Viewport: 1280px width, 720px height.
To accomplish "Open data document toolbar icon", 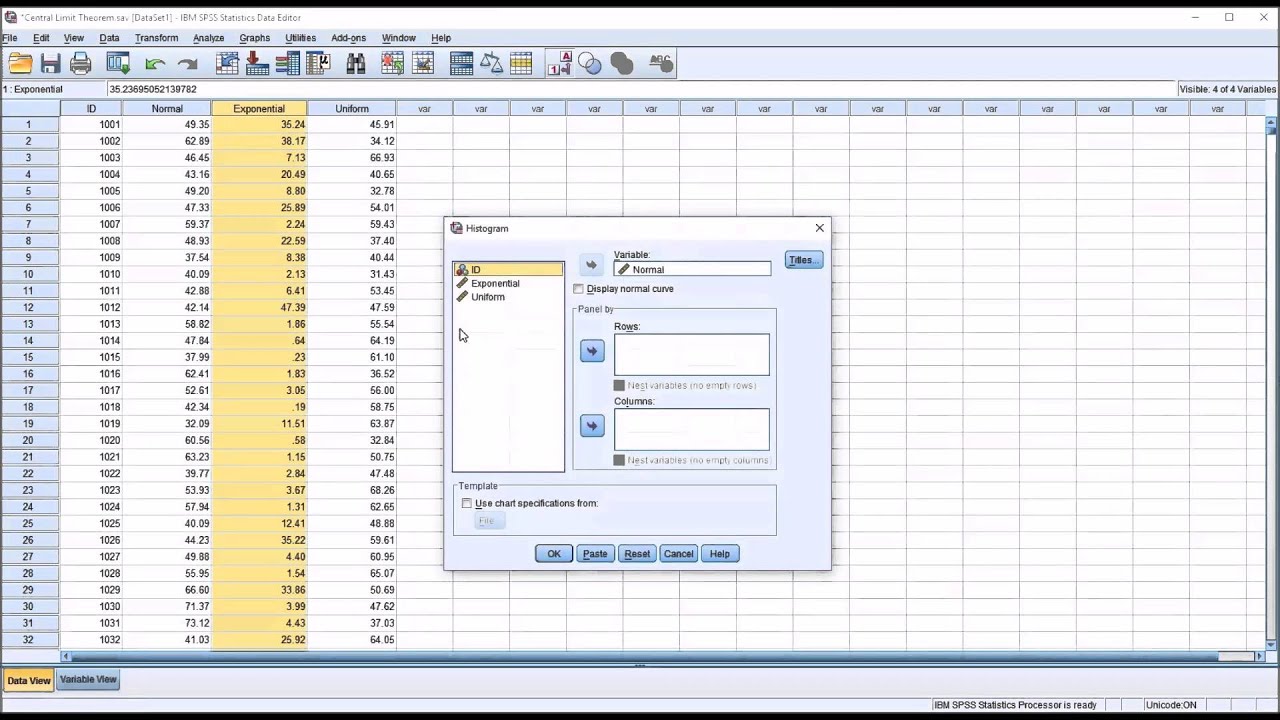I will tap(20, 64).
